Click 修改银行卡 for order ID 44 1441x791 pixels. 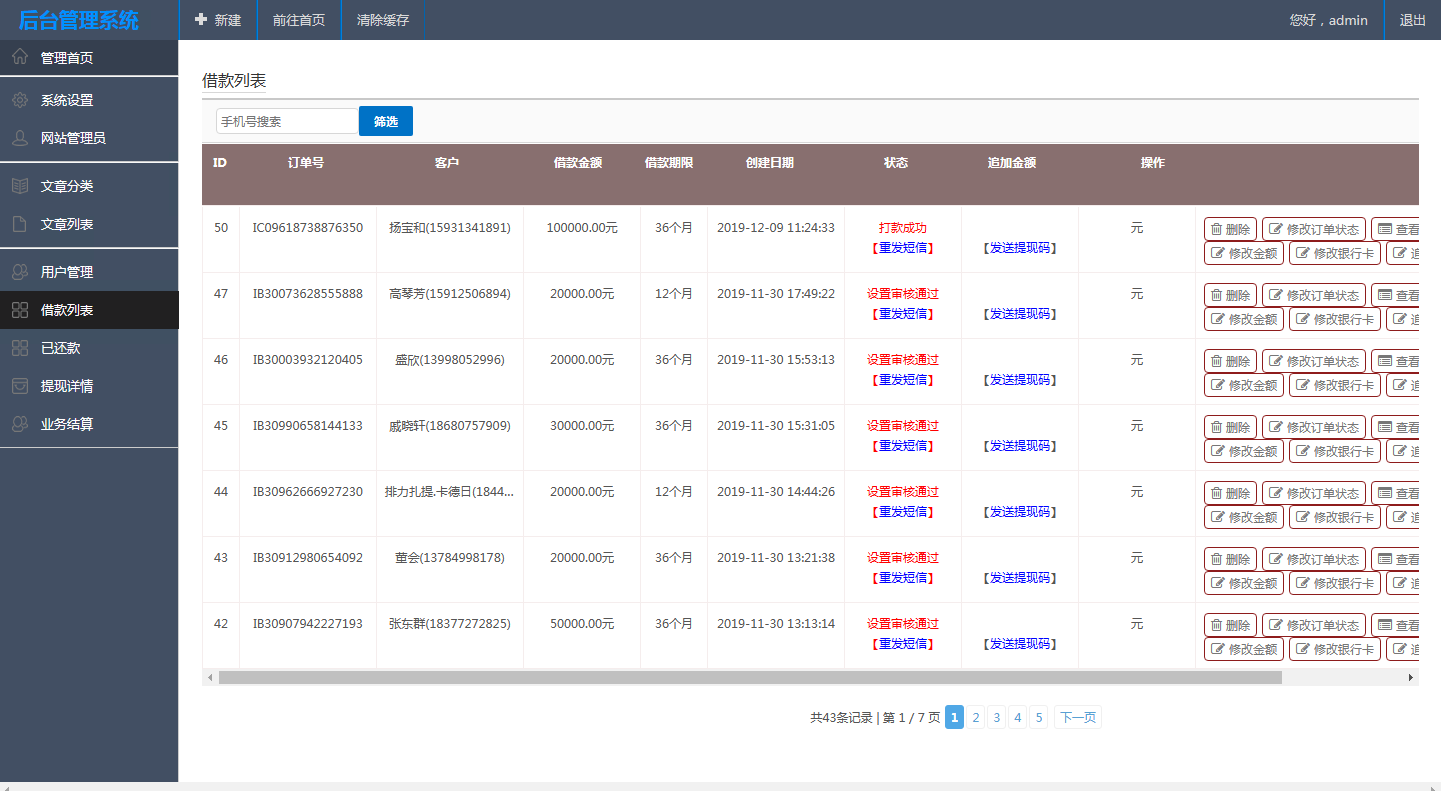pos(1335,517)
